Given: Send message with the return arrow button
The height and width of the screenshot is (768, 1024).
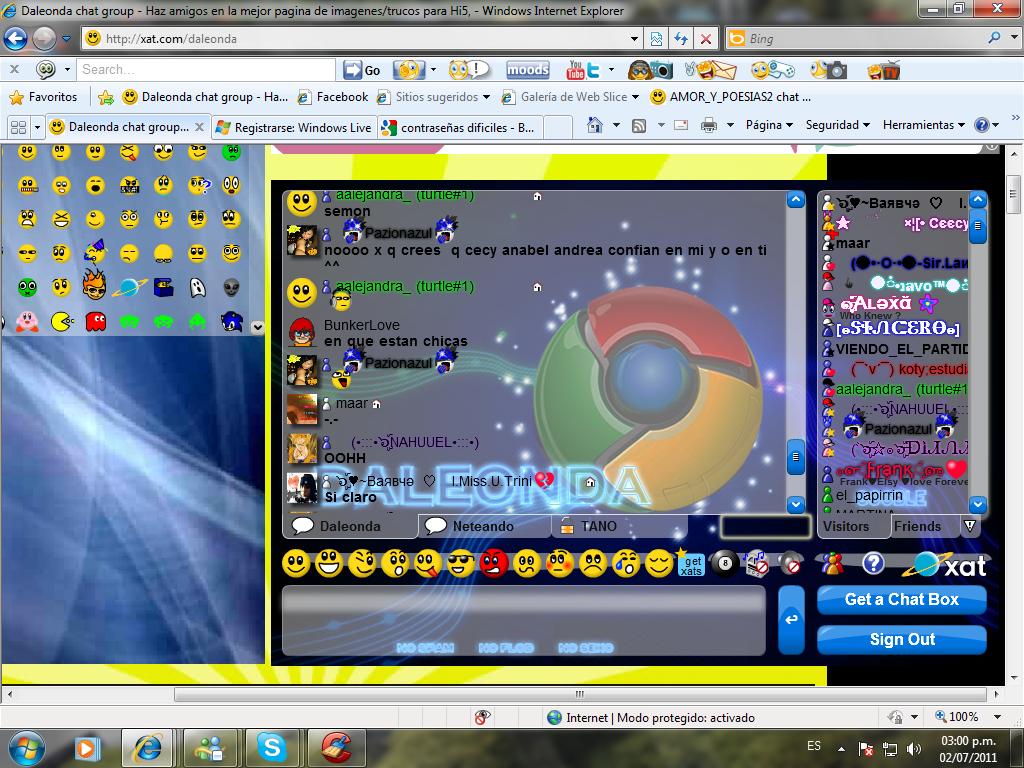Looking at the screenshot, I should [x=792, y=619].
